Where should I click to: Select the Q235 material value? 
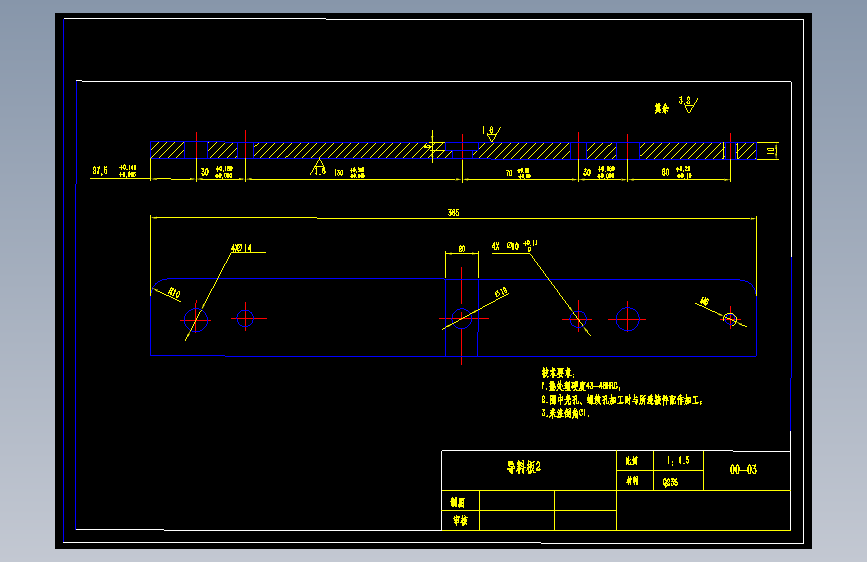pyautogui.click(x=670, y=482)
